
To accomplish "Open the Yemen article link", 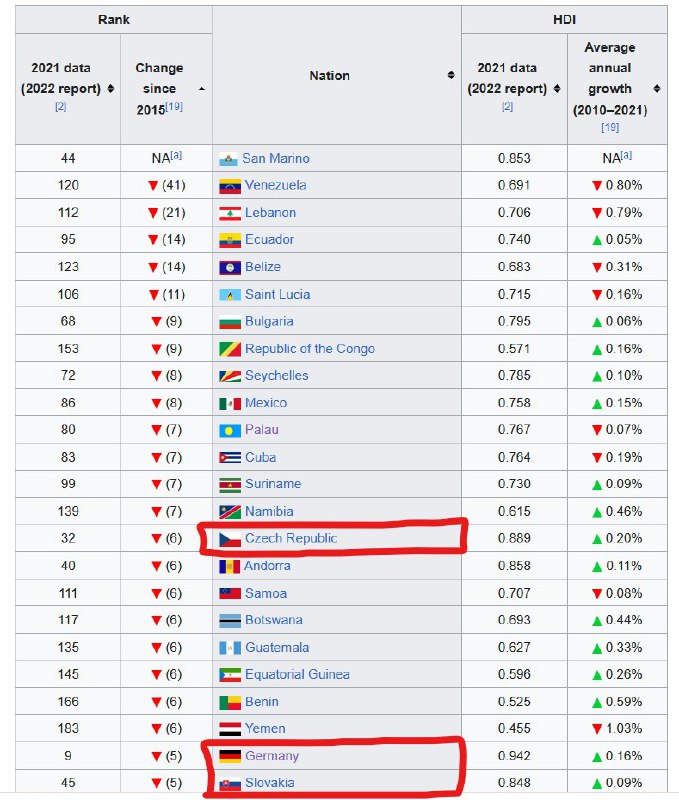I will click(265, 729).
